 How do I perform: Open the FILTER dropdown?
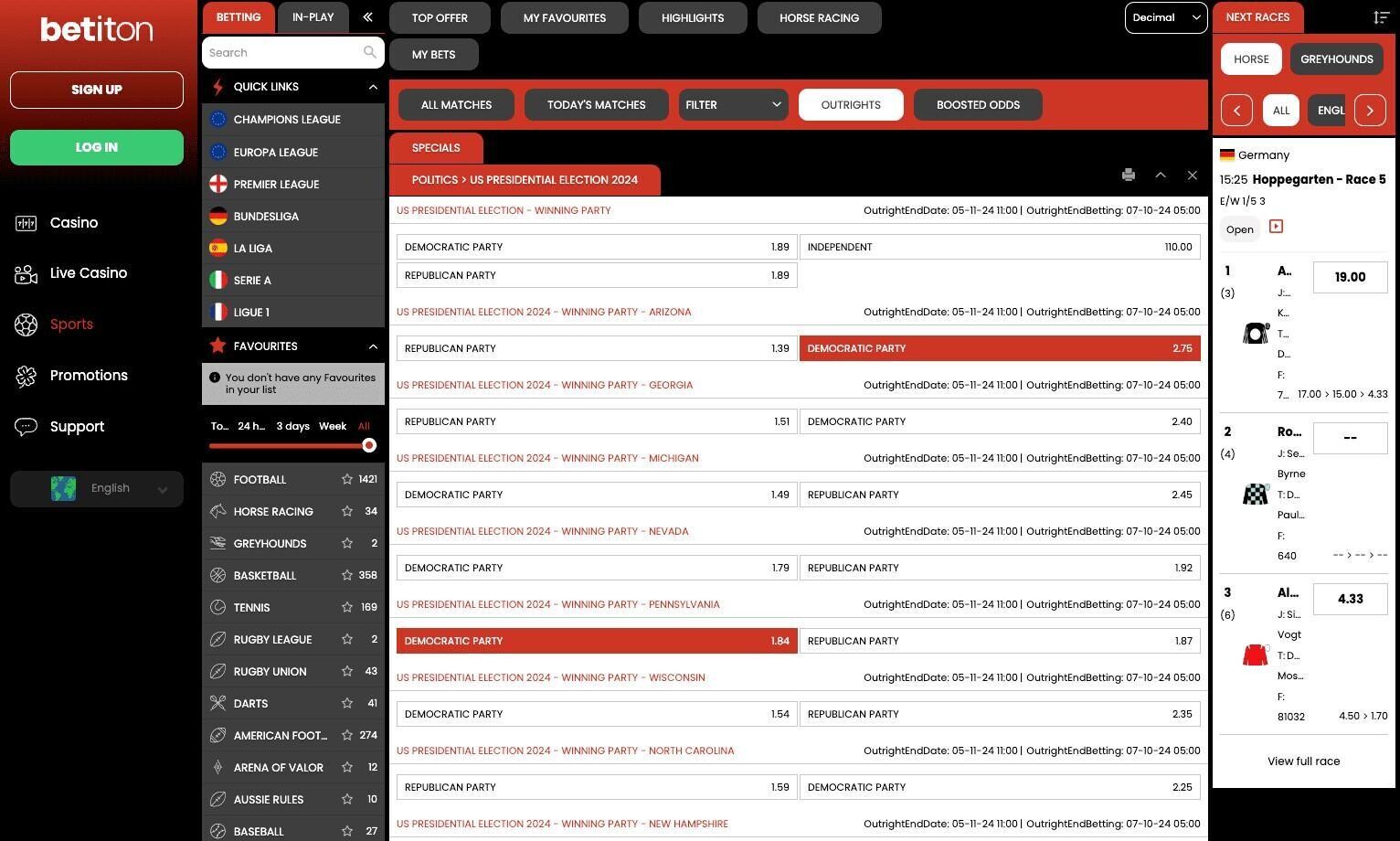(x=733, y=104)
